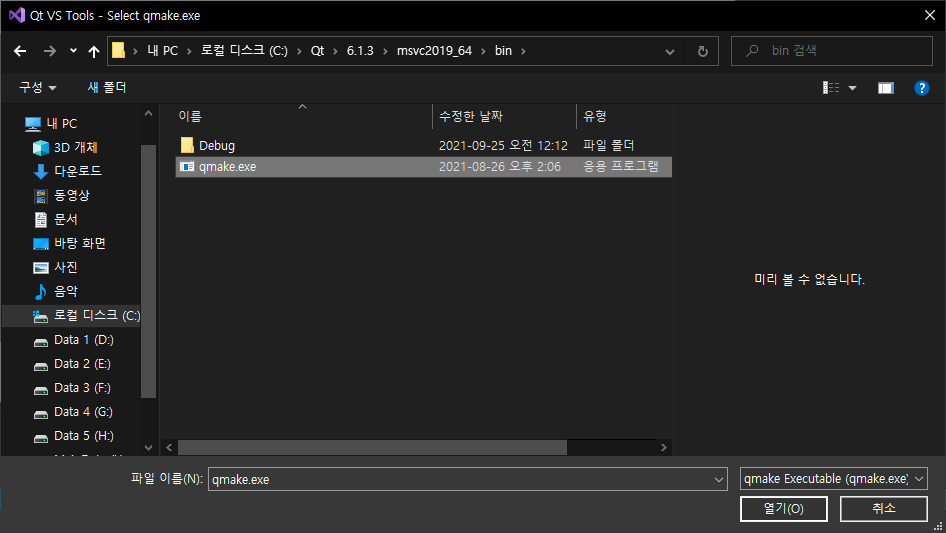
Task: Select '6.1.3' breadcrumb in address bar
Action: [x=360, y=51]
